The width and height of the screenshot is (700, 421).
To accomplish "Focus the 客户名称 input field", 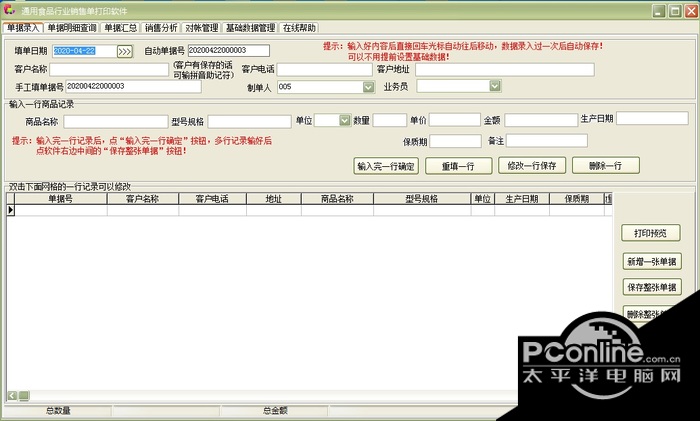I will tap(109, 69).
